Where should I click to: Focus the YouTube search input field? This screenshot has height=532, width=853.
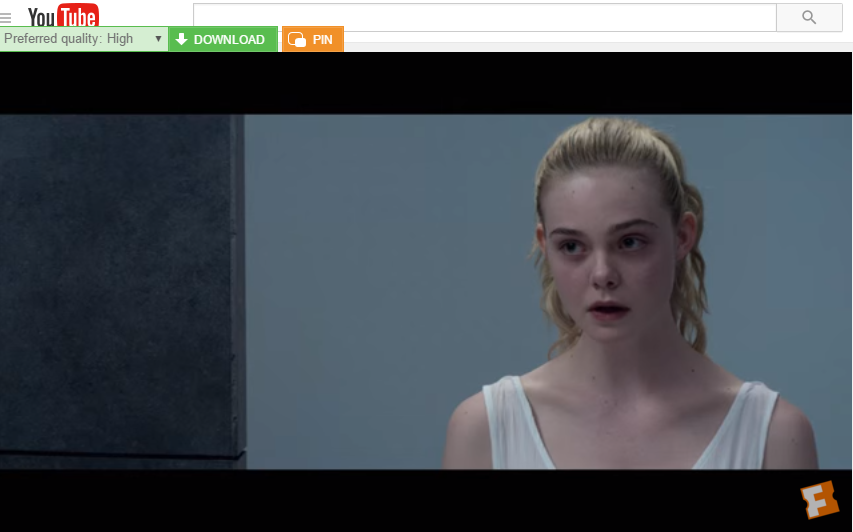(x=485, y=17)
